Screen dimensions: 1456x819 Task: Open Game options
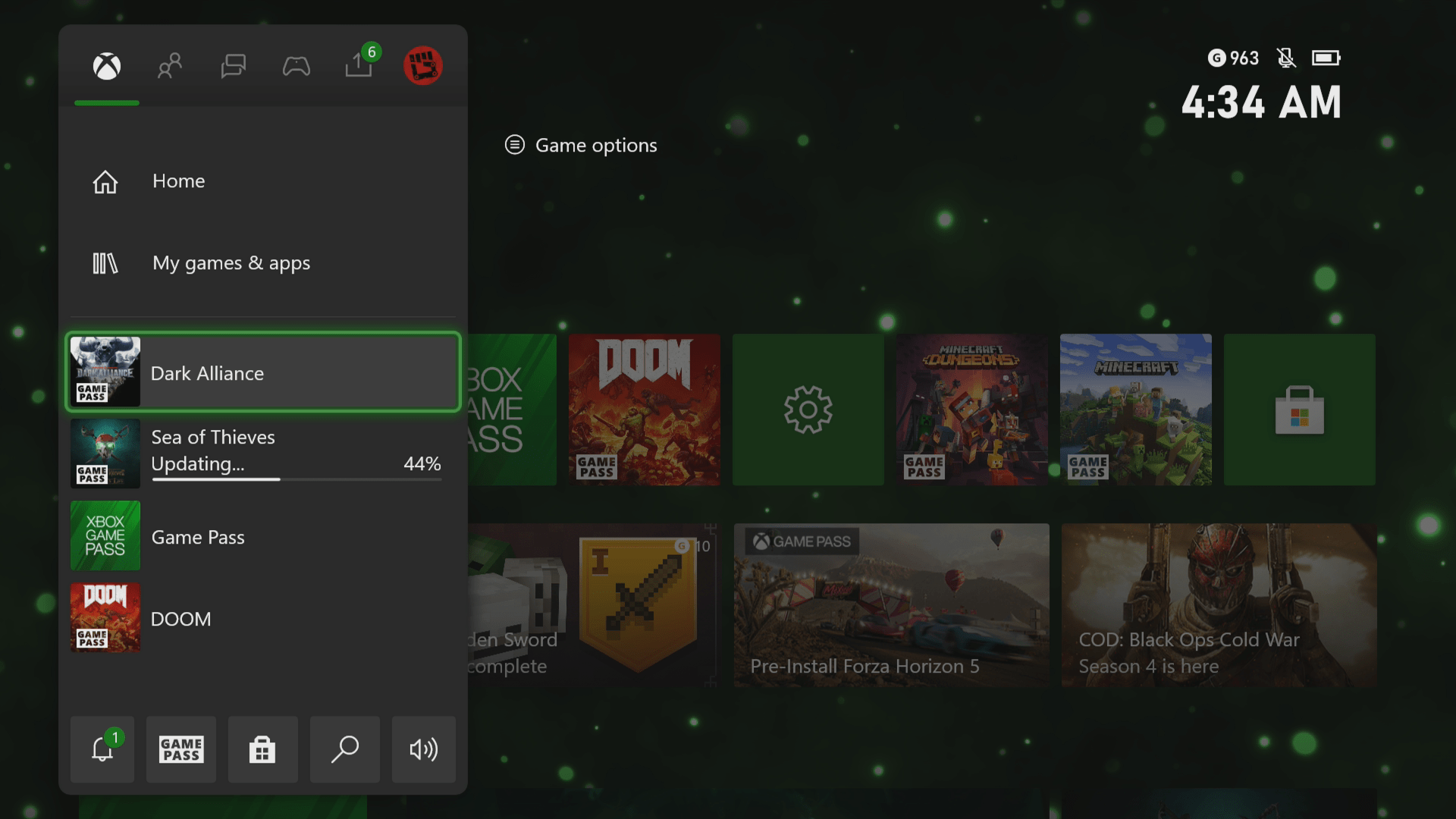pos(580,145)
